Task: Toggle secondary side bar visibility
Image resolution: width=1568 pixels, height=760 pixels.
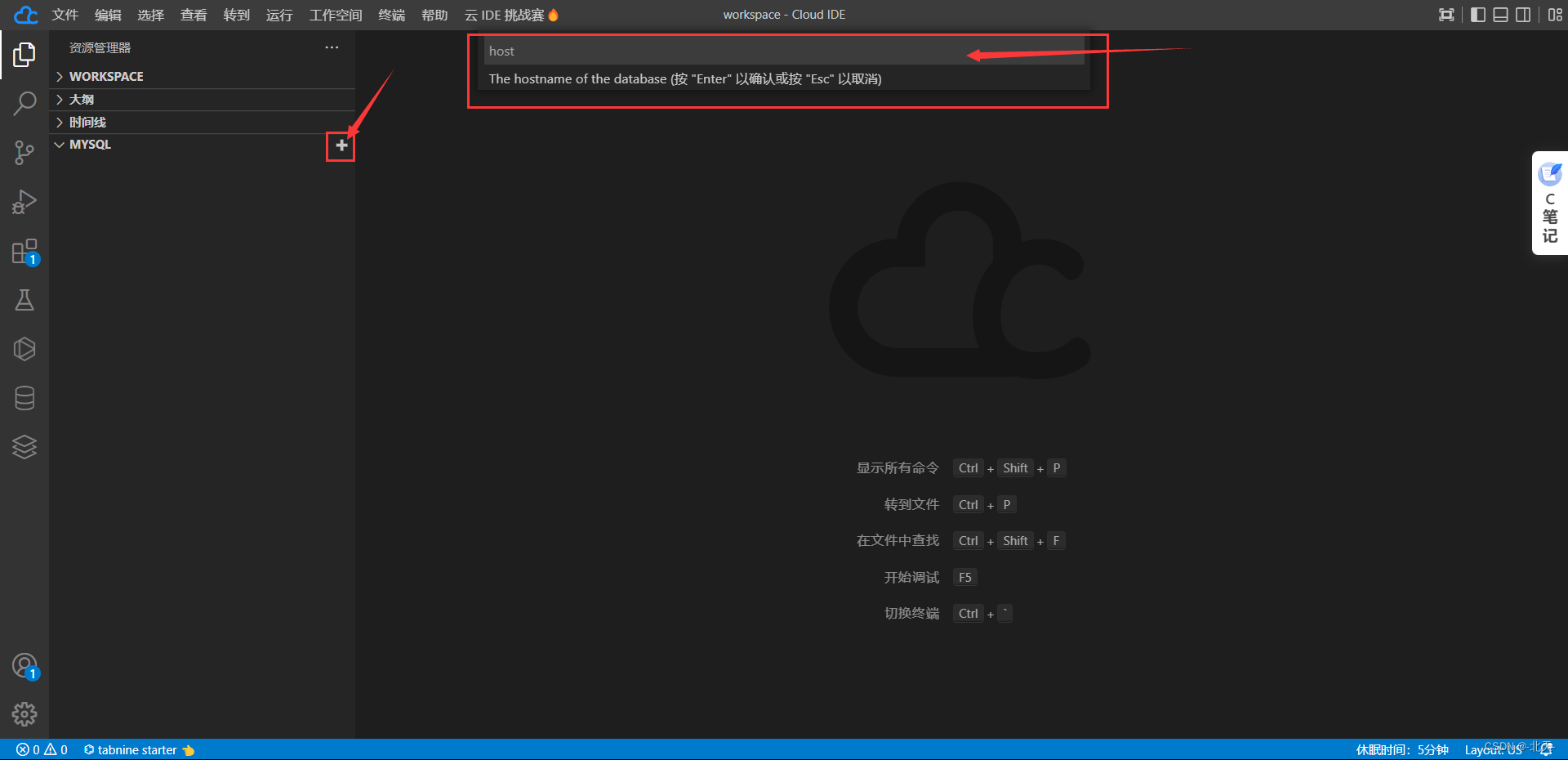Action: tap(1523, 15)
